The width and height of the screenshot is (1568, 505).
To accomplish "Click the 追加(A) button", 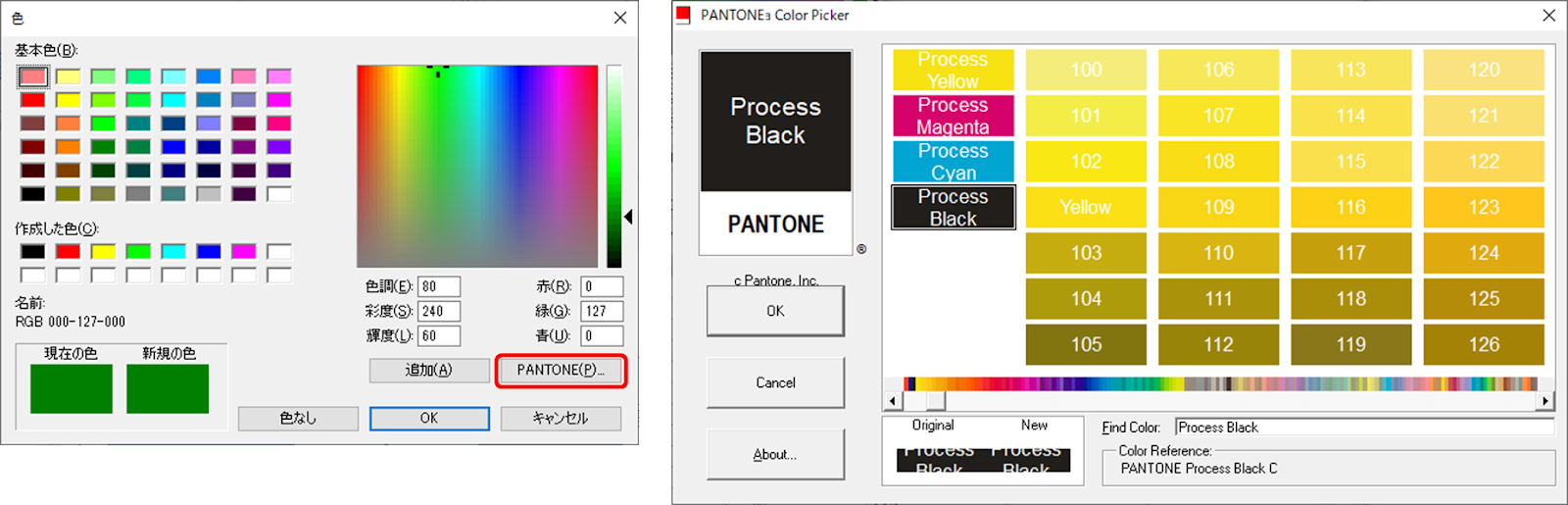I will pyautogui.click(x=429, y=371).
